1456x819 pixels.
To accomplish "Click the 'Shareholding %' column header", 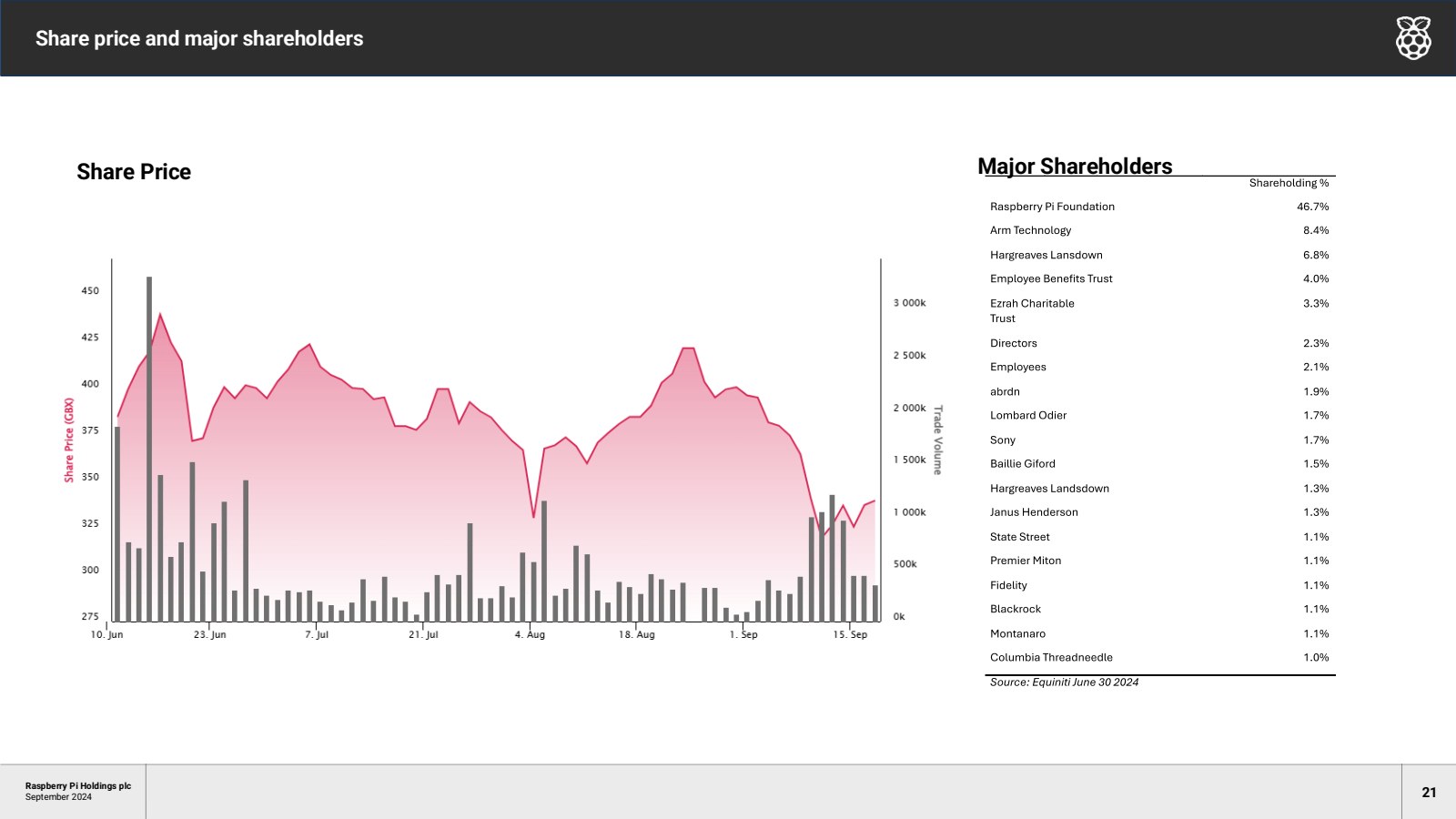I will click(1289, 183).
